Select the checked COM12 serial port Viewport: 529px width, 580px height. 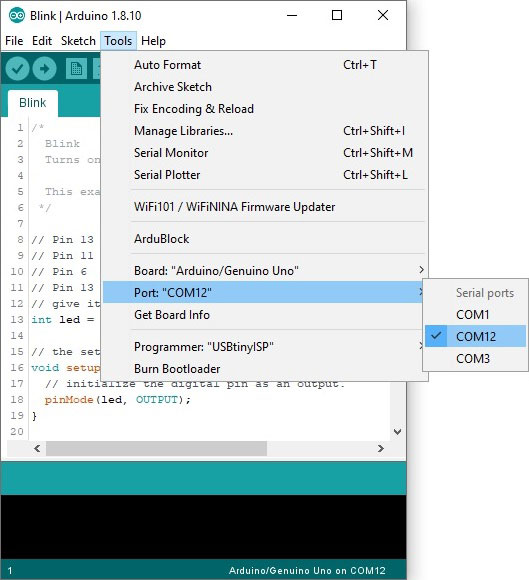coord(475,336)
